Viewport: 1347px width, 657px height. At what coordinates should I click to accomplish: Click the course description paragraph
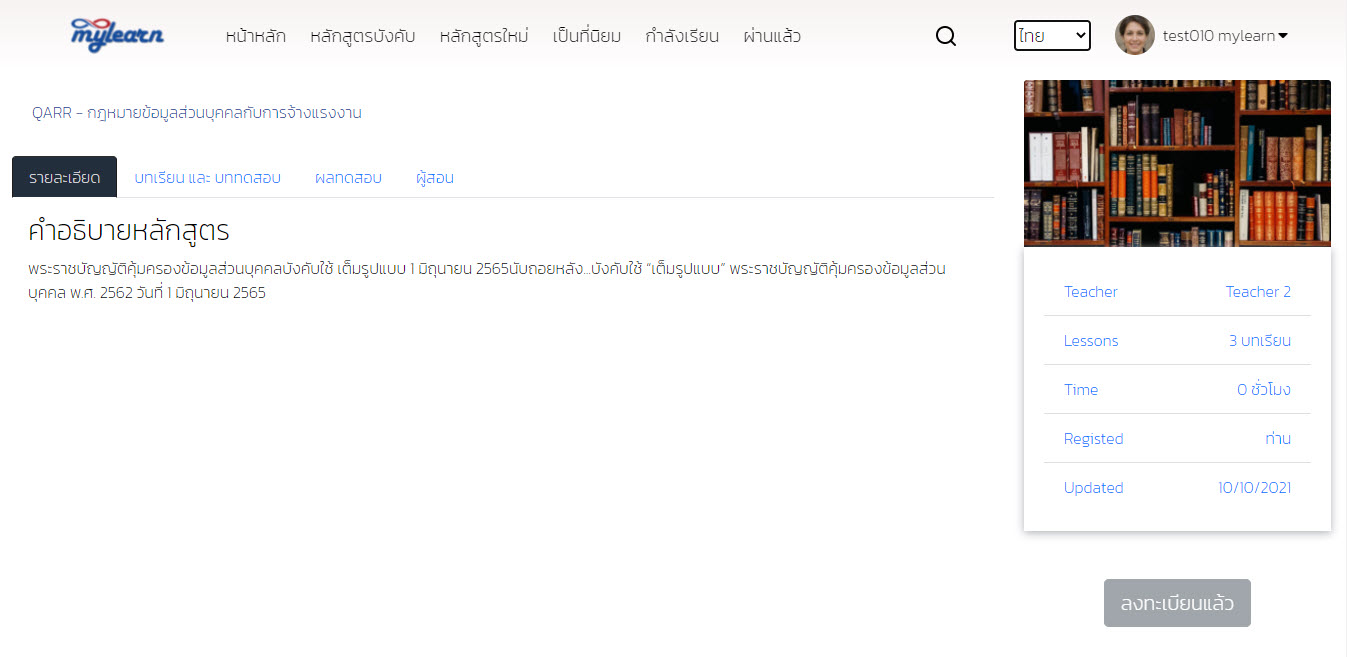pyautogui.click(x=487, y=281)
